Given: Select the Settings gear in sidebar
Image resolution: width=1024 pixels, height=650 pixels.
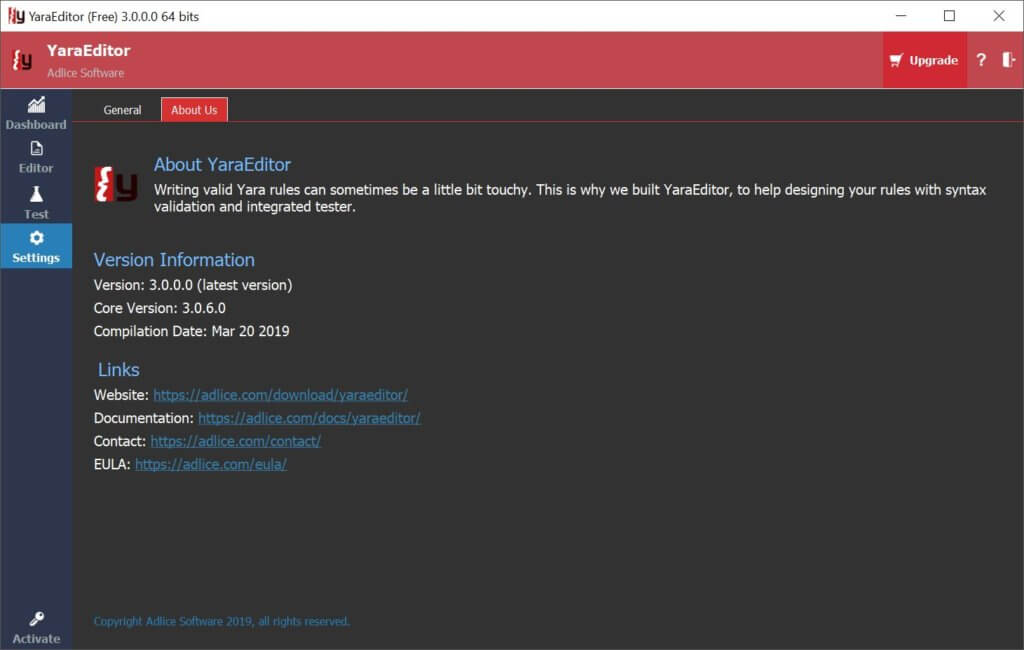Looking at the screenshot, I should pos(36,246).
